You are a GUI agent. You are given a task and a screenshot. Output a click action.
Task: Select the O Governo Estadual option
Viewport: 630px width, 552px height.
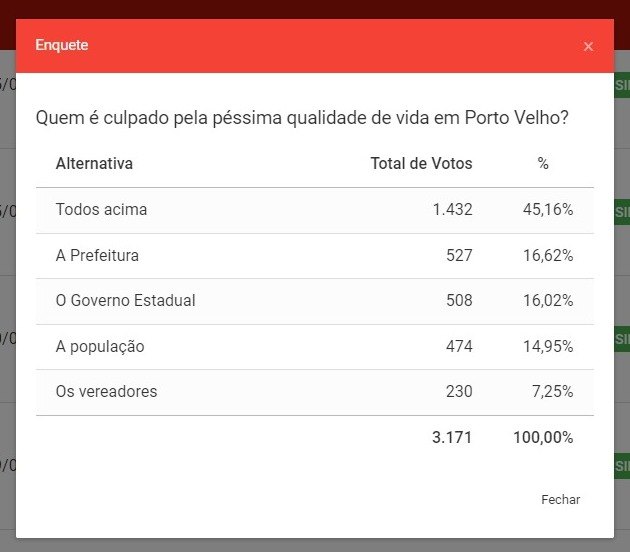coord(125,300)
